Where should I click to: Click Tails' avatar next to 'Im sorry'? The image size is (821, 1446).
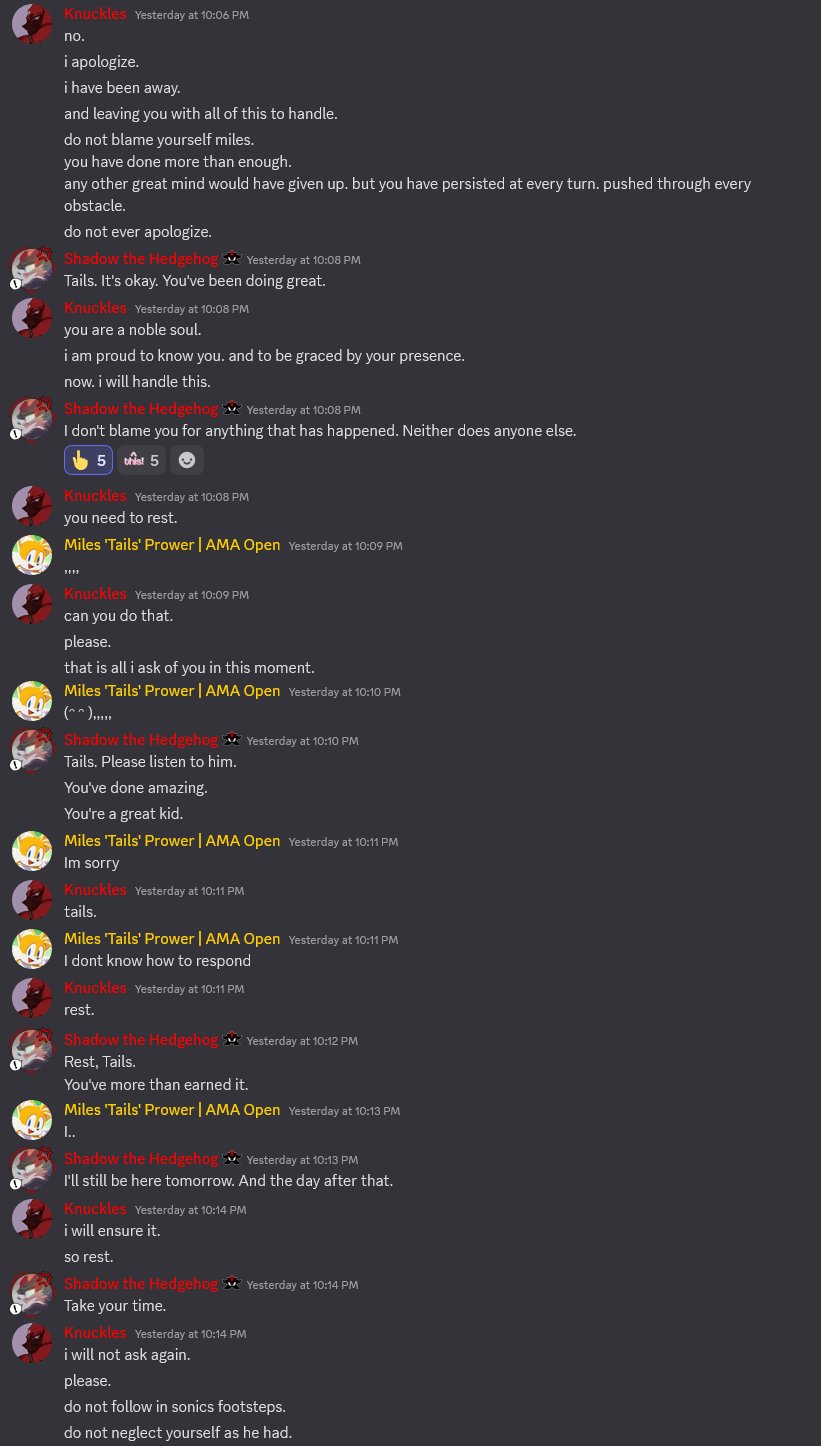pos(32,851)
